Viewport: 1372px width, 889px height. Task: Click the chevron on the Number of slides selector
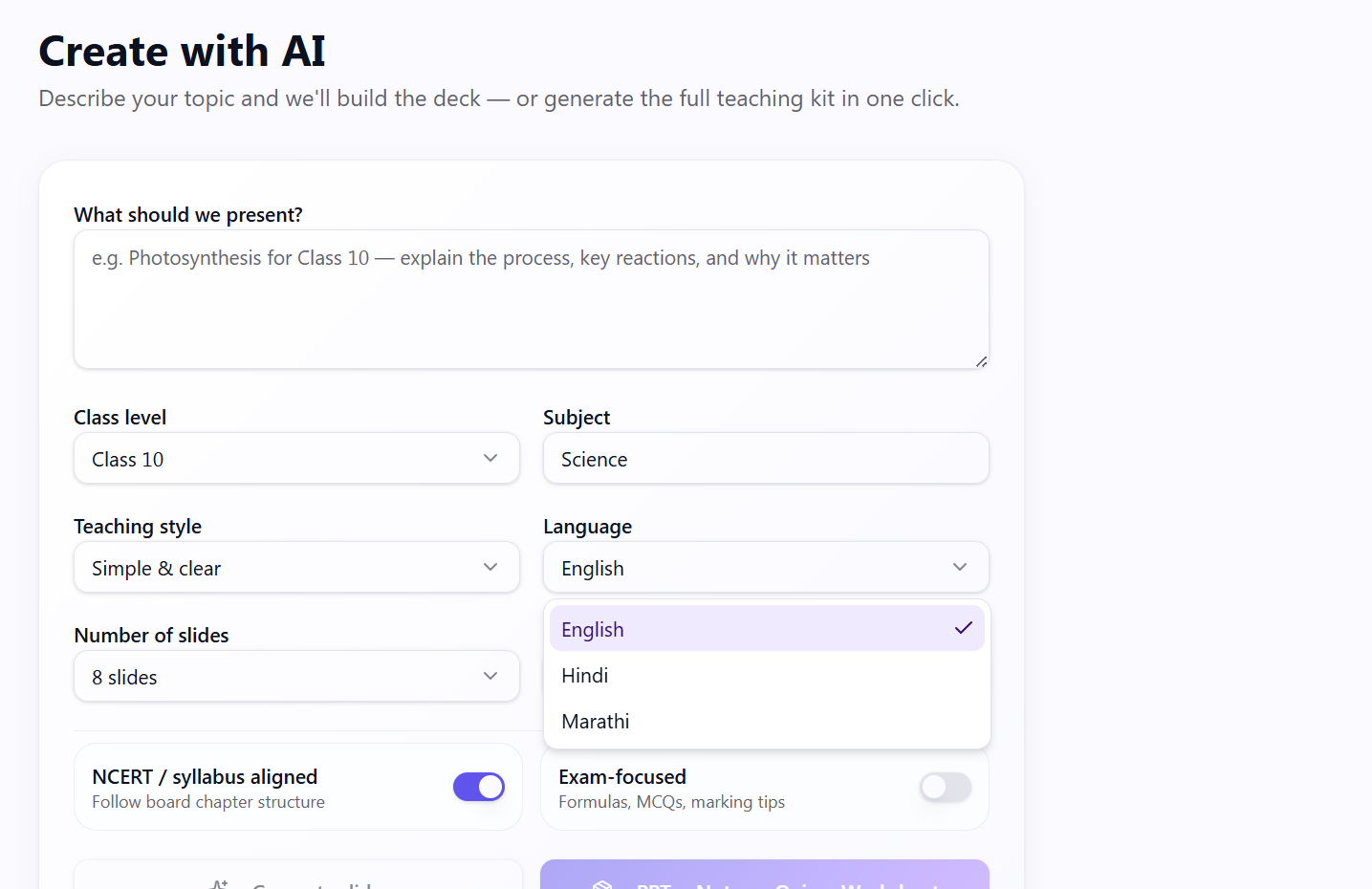click(490, 676)
